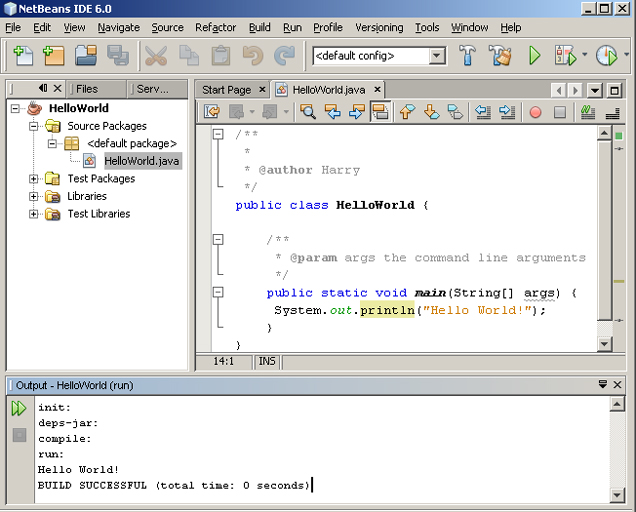Image resolution: width=636 pixels, height=512 pixels.
Task: Open Project folder icon in toolbar
Action: click(86, 56)
